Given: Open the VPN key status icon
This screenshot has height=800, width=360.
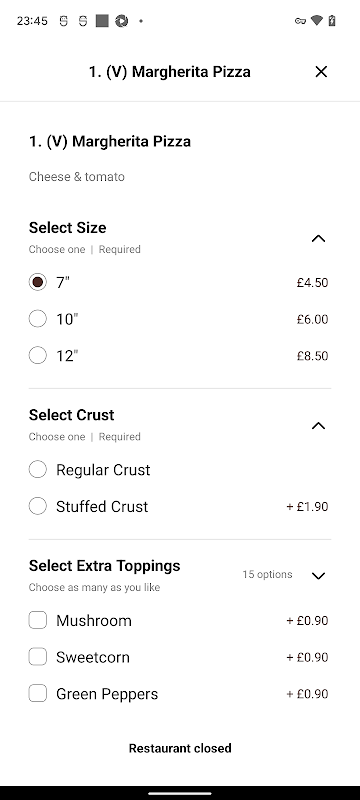Looking at the screenshot, I should pyautogui.click(x=300, y=21).
